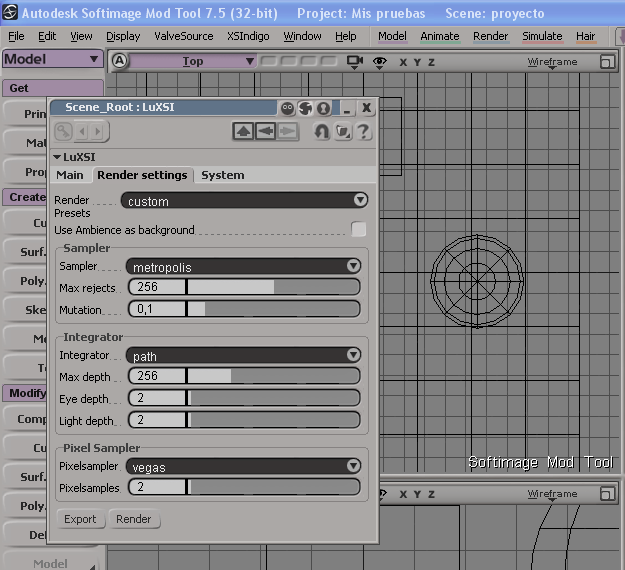Toggle the X axis in the lower viewport
Viewport: 625px width, 570px height.
403,494
